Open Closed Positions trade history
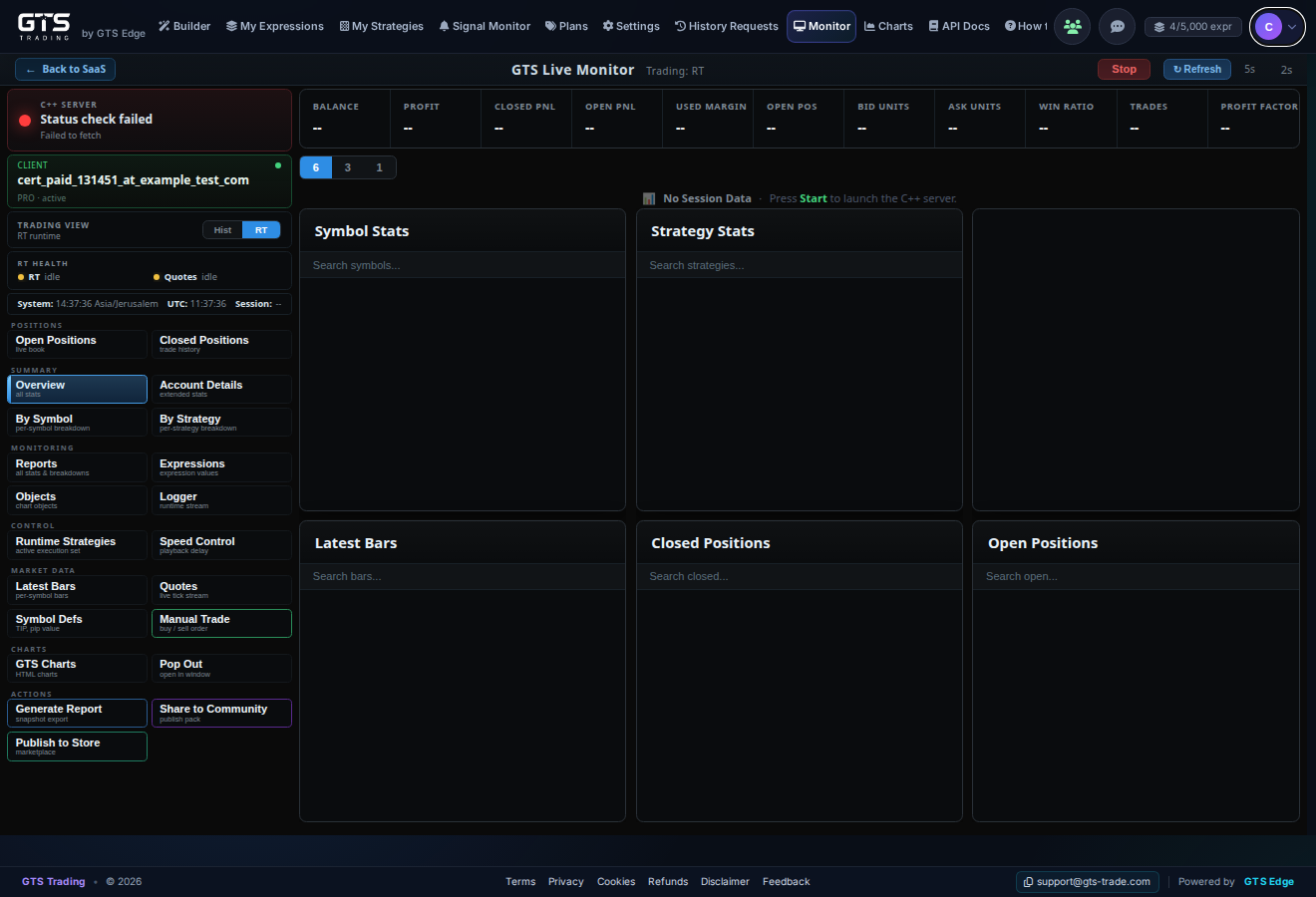The height and width of the screenshot is (897, 1316). click(221, 344)
